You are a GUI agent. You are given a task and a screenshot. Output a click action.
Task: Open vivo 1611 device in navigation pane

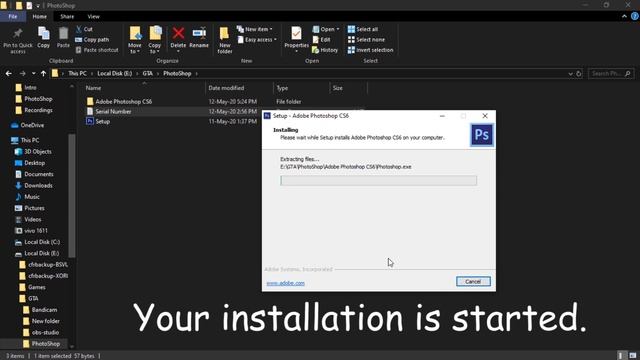pyautogui.click(x=36, y=231)
